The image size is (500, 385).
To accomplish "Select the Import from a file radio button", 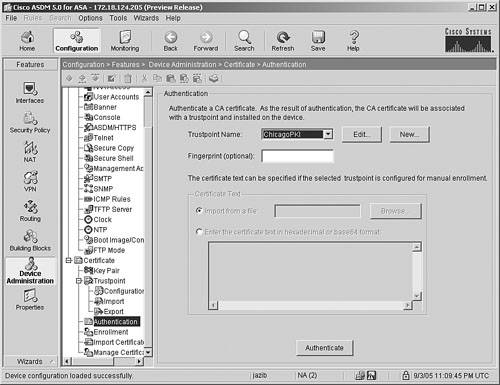I will (x=199, y=211).
